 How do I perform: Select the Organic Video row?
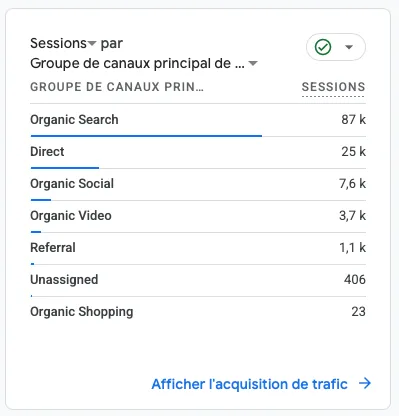(x=198, y=216)
